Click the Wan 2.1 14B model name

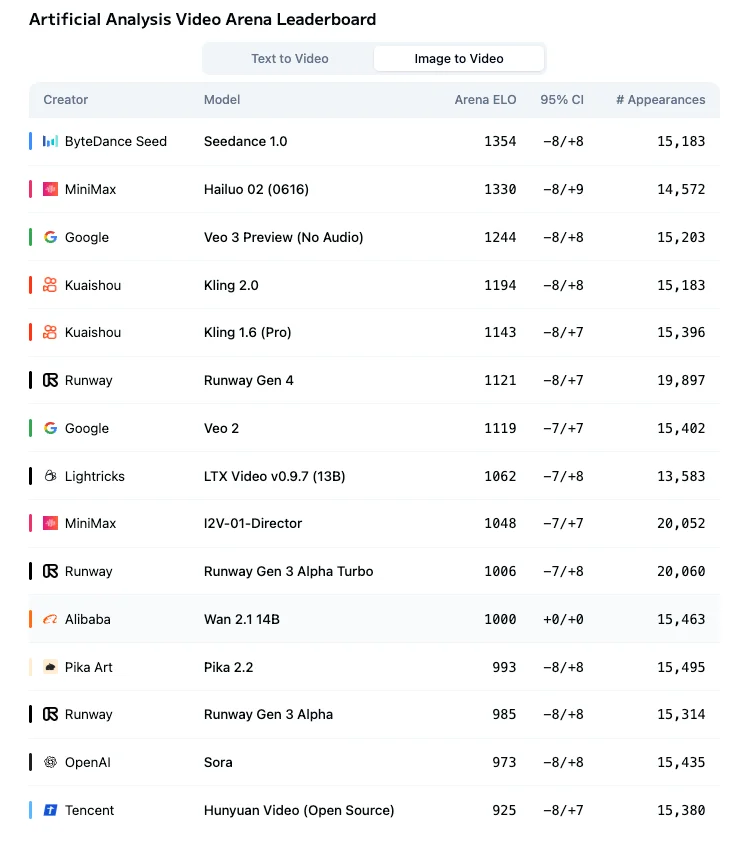[242, 619]
